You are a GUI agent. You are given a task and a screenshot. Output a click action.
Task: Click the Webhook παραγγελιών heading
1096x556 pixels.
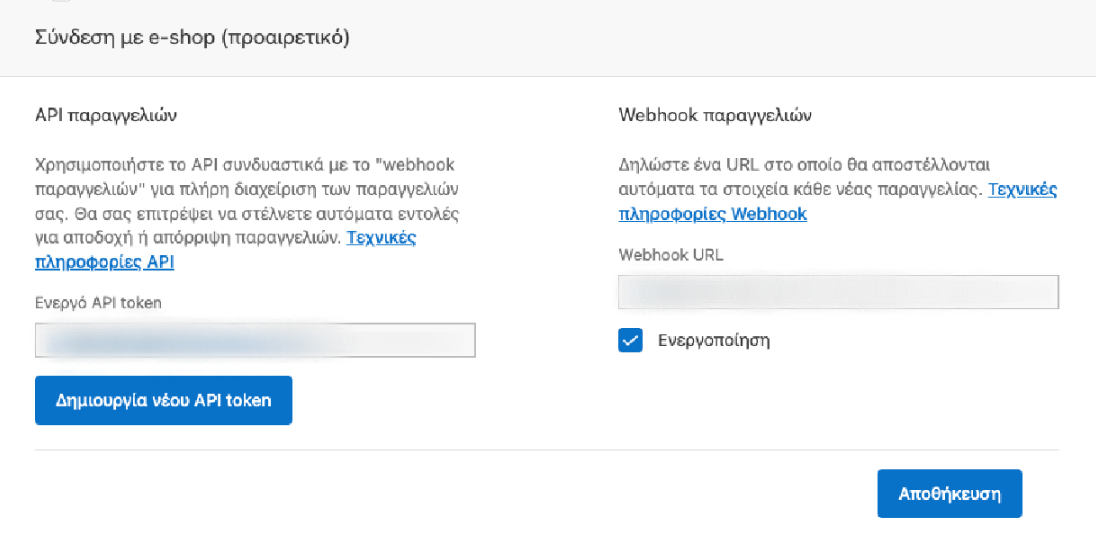click(714, 115)
